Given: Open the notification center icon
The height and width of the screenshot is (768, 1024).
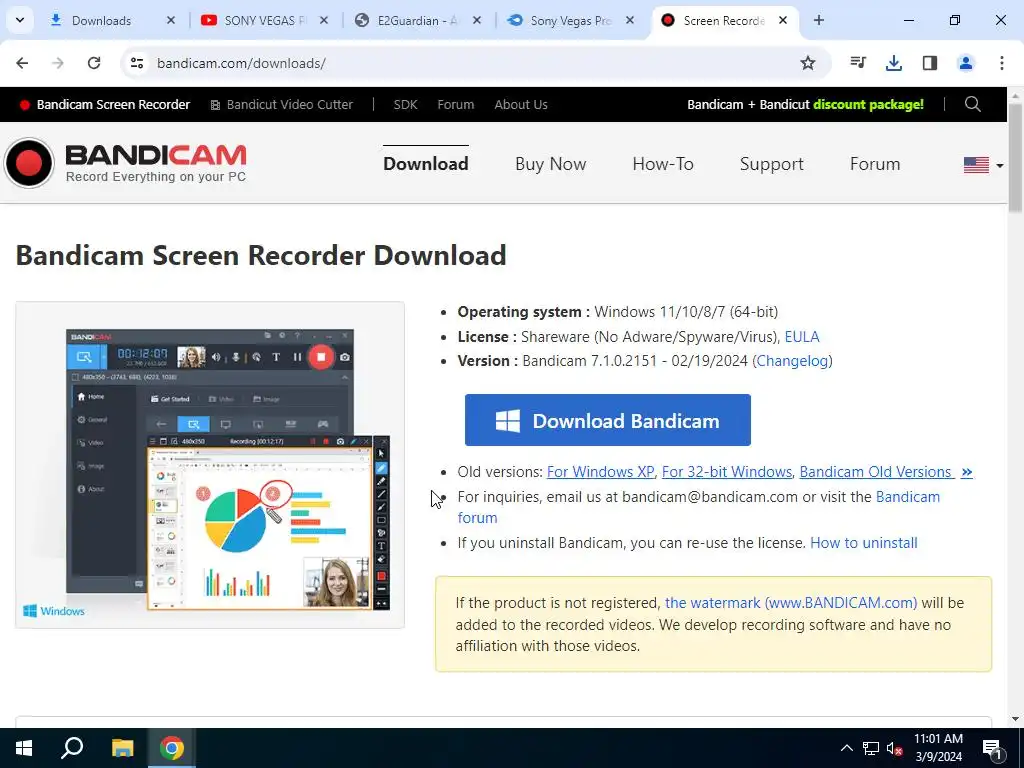Looking at the screenshot, I should 993,748.
